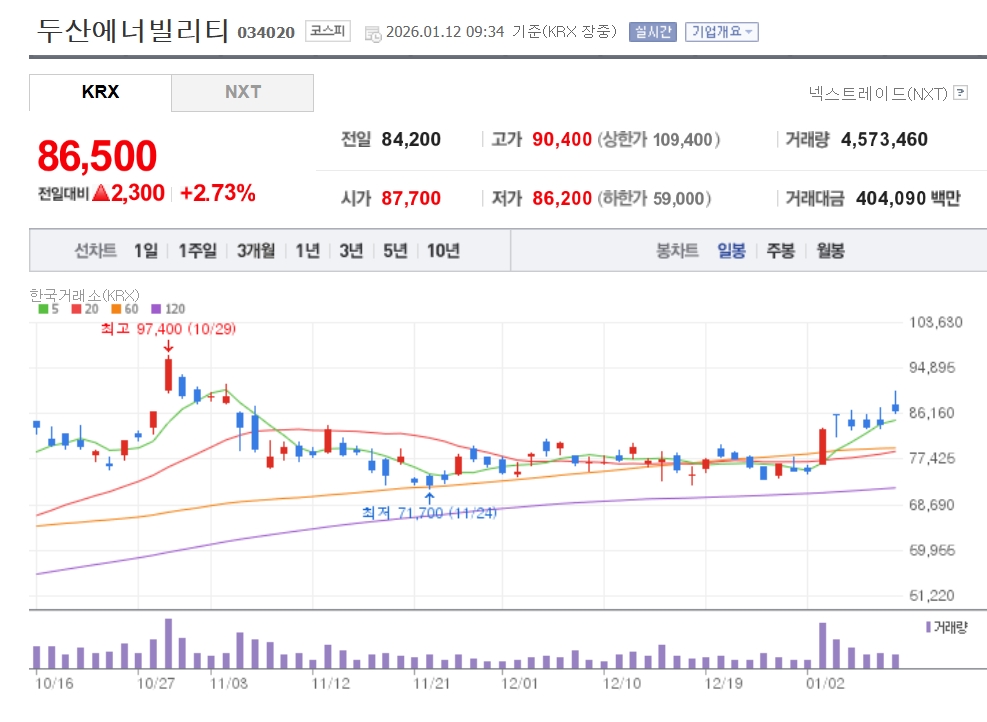Select the 1주일 line chart period
987x722 pixels.
click(197, 251)
